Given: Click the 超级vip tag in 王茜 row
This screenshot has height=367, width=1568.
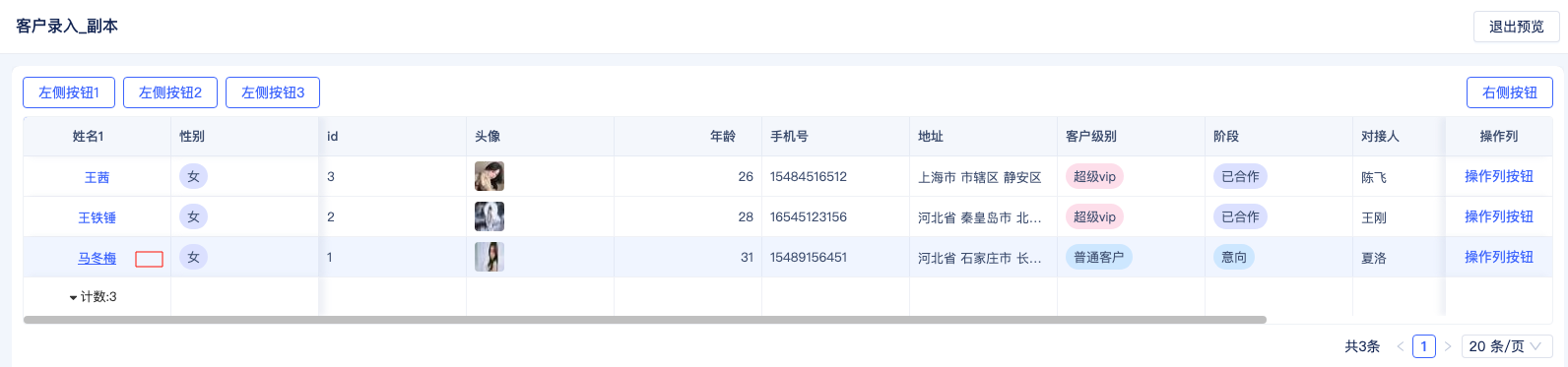Looking at the screenshot, I should 1094,177.
